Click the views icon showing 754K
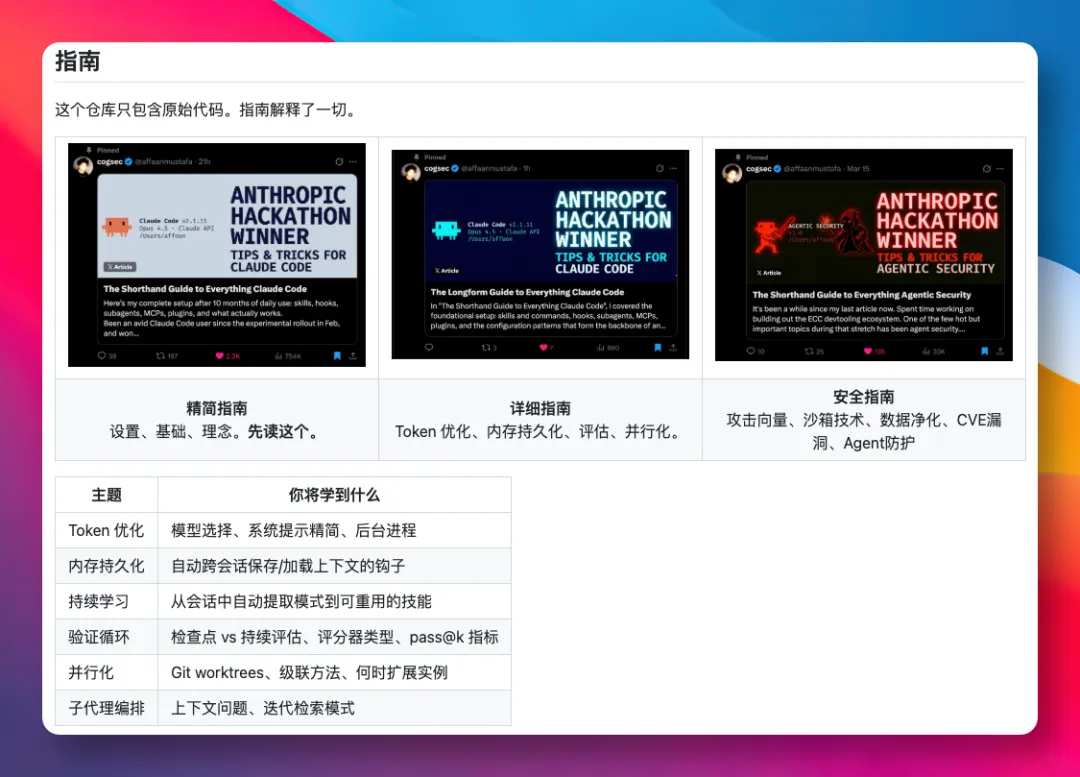1080x777 pixels. 278,356
